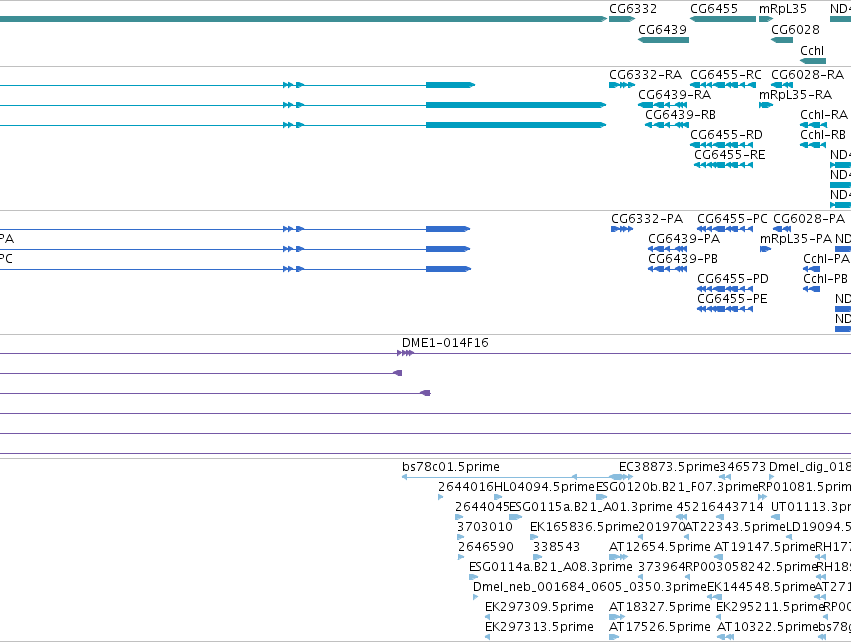Select the CG6028 gene label
Screen dimensions: 851x642
point(795,29)
